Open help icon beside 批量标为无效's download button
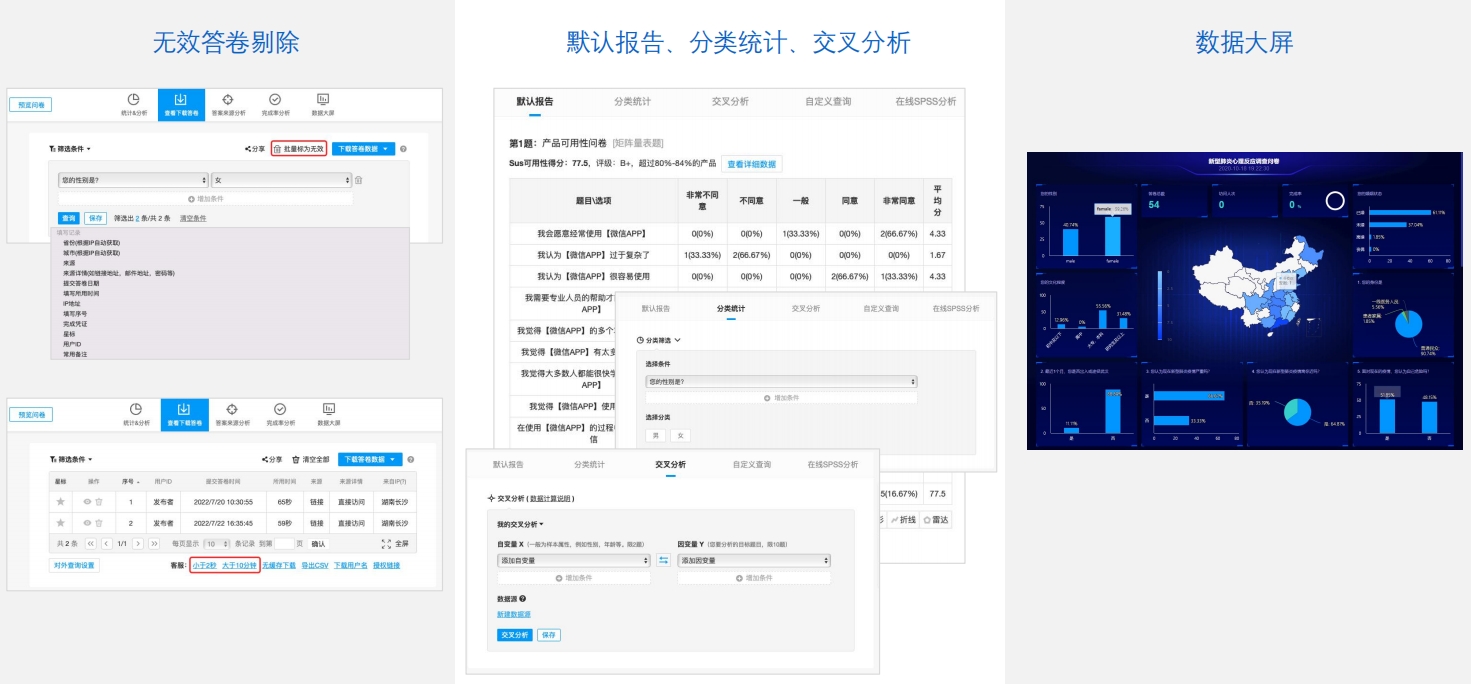 click(x=403, y=148)
